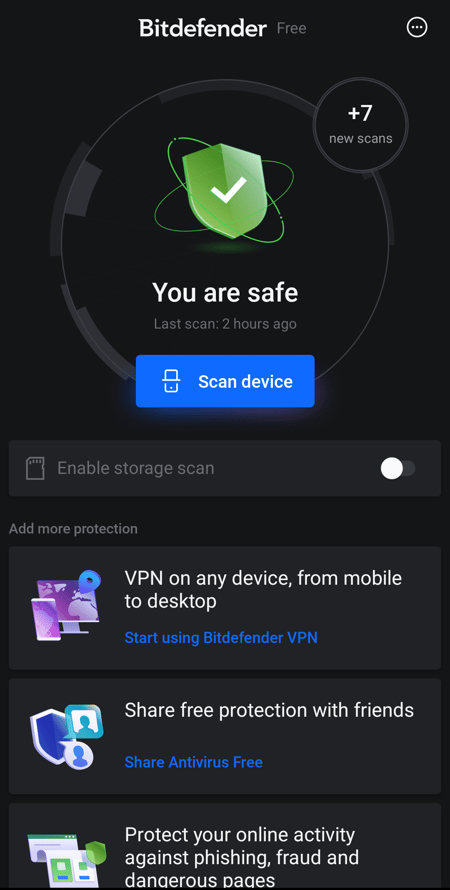Open Start using Bitdefender VPN link
This screenshot has height=890, width=450.
click(221, 637)
